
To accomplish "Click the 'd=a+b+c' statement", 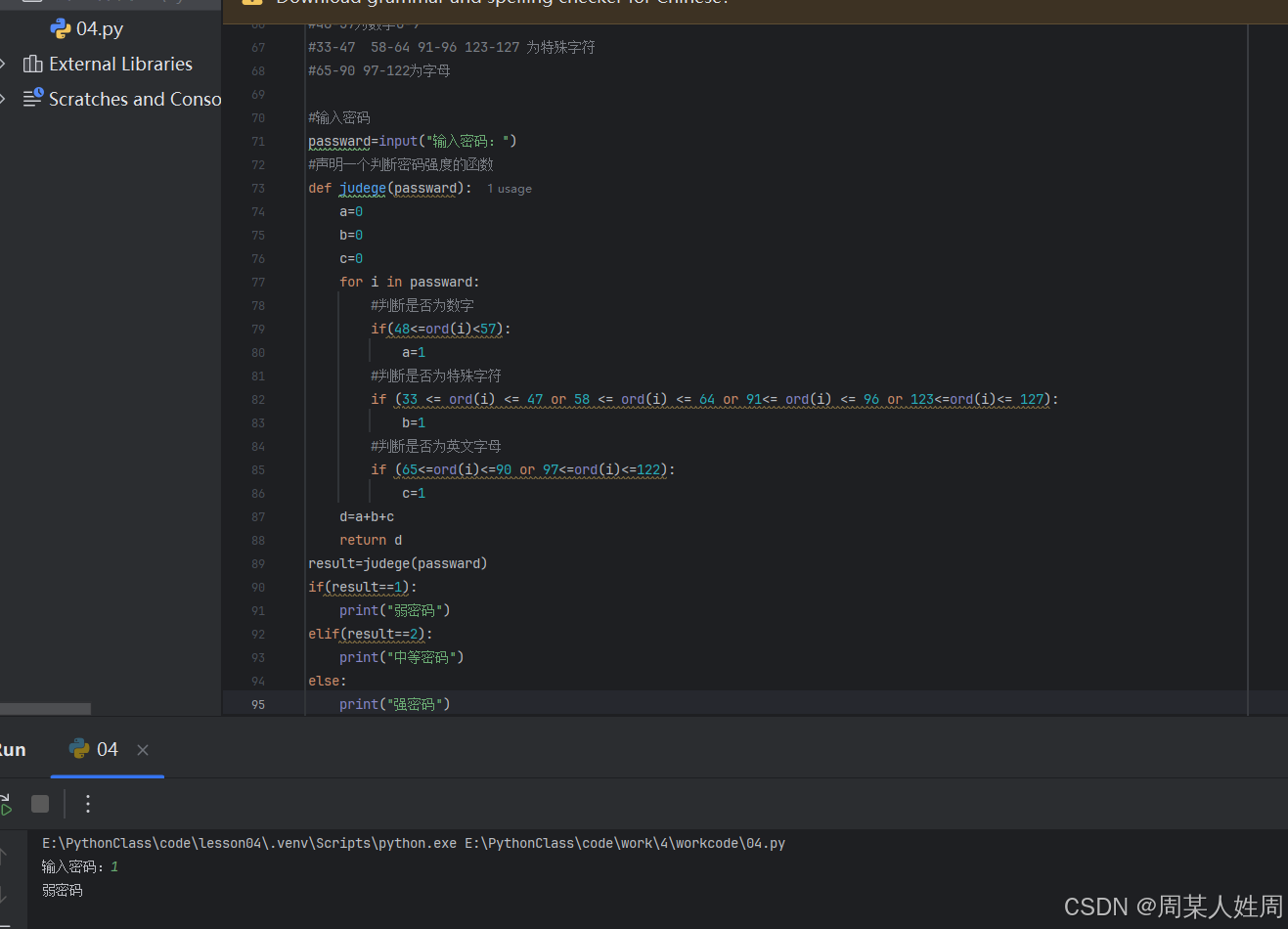I will (367, 516).
